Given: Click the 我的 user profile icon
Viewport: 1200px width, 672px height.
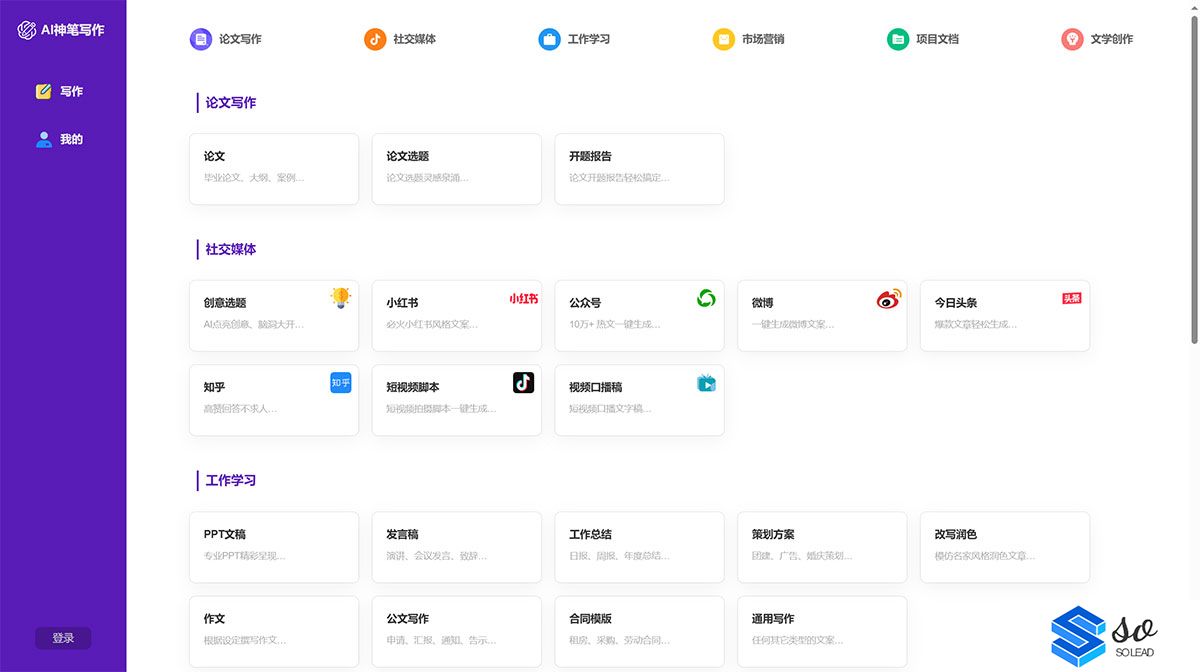Looking at the screenshot, I should click(44, 139).
